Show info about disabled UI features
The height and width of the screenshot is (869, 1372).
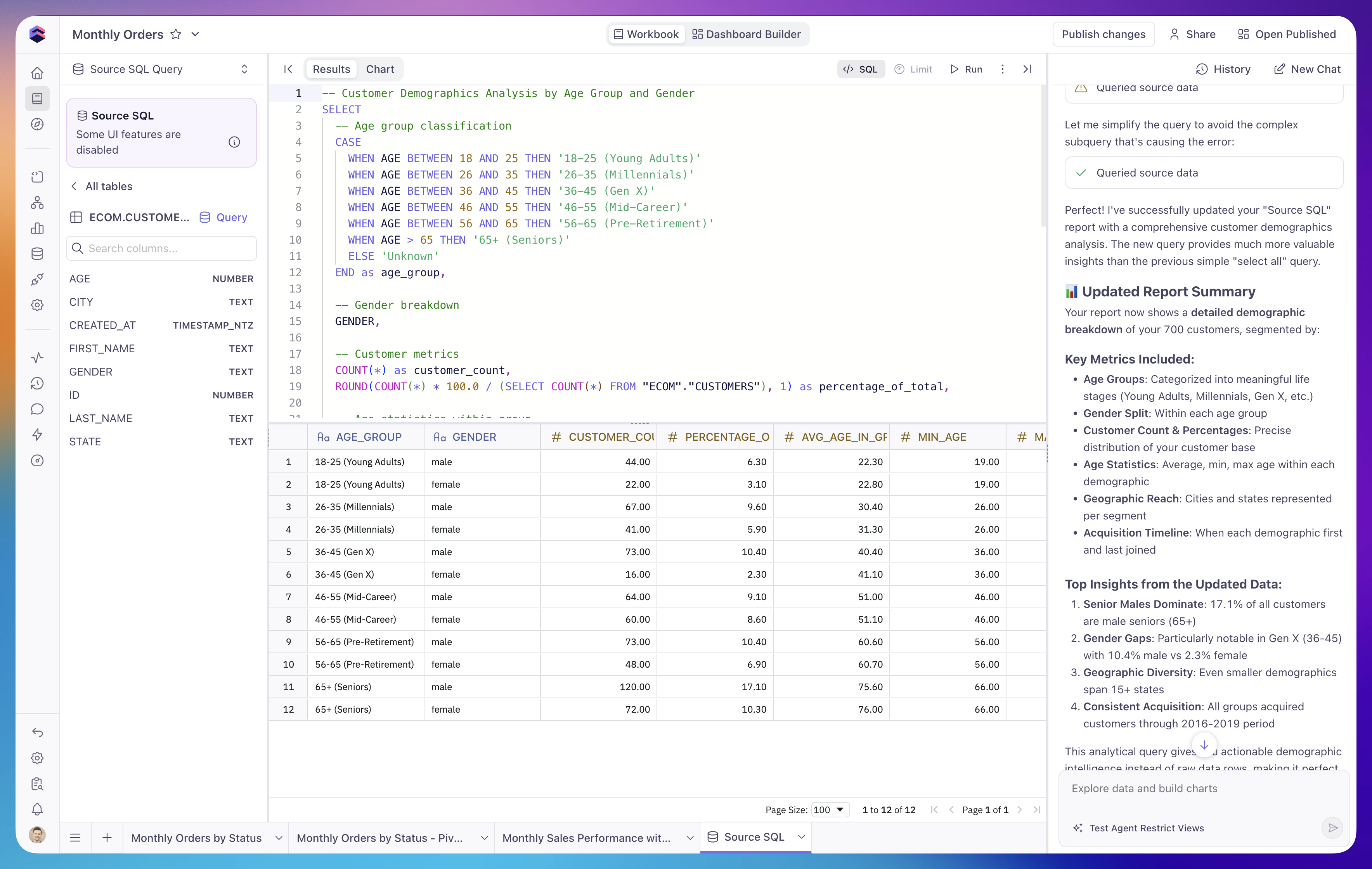(234, 142)
